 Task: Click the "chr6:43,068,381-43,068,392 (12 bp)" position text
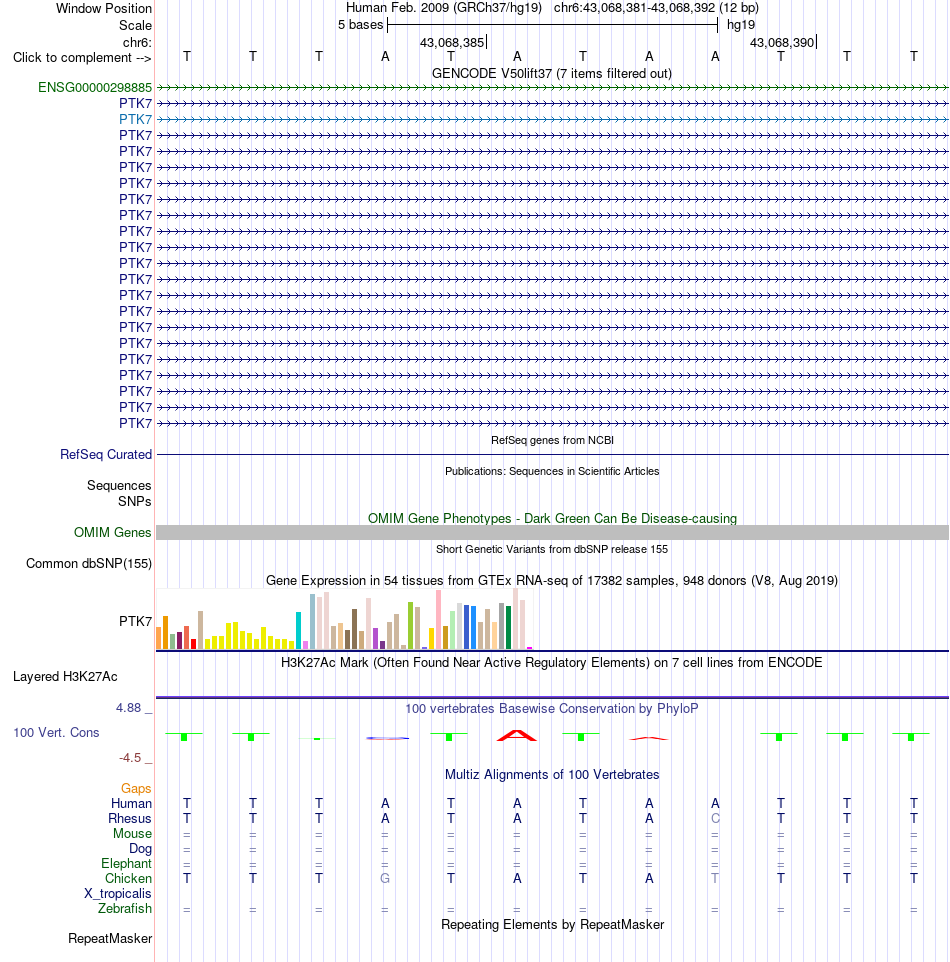[x=656, y=8]
